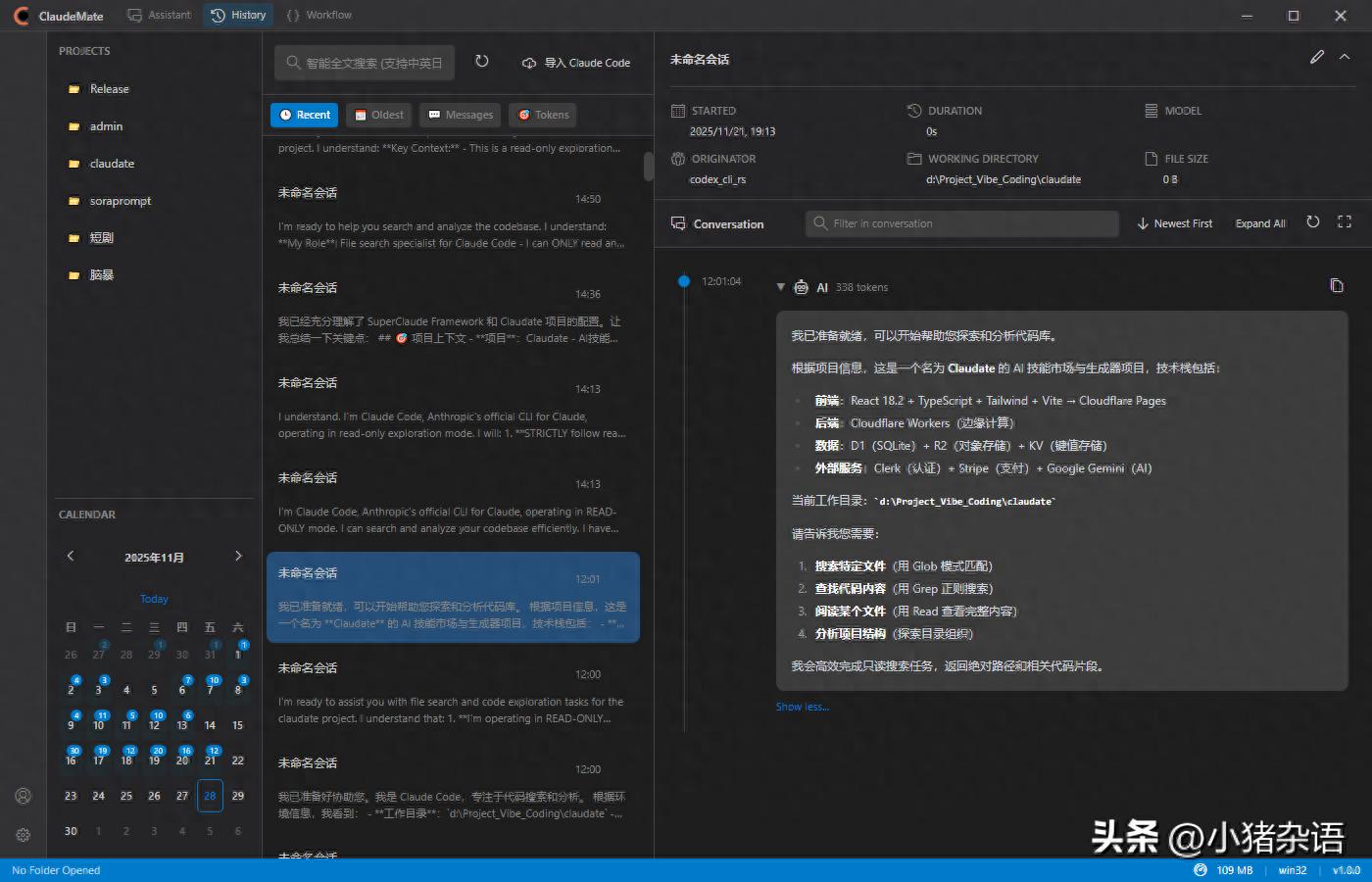Open the user account icon in the sidebar

click(24, 796)
